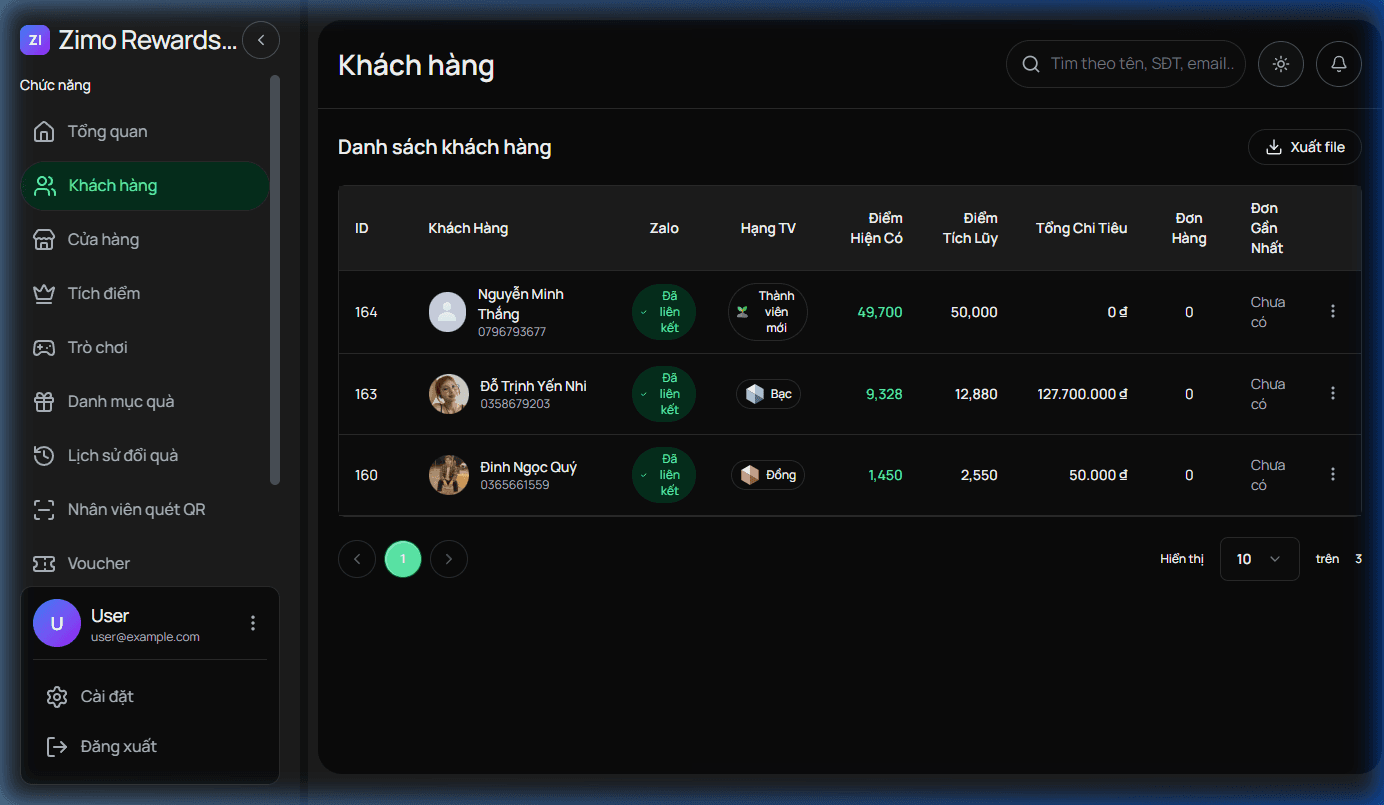Open the Voucher ticket menu
Viewport: 1384px width, 805px height.
(x=98, y=564)
